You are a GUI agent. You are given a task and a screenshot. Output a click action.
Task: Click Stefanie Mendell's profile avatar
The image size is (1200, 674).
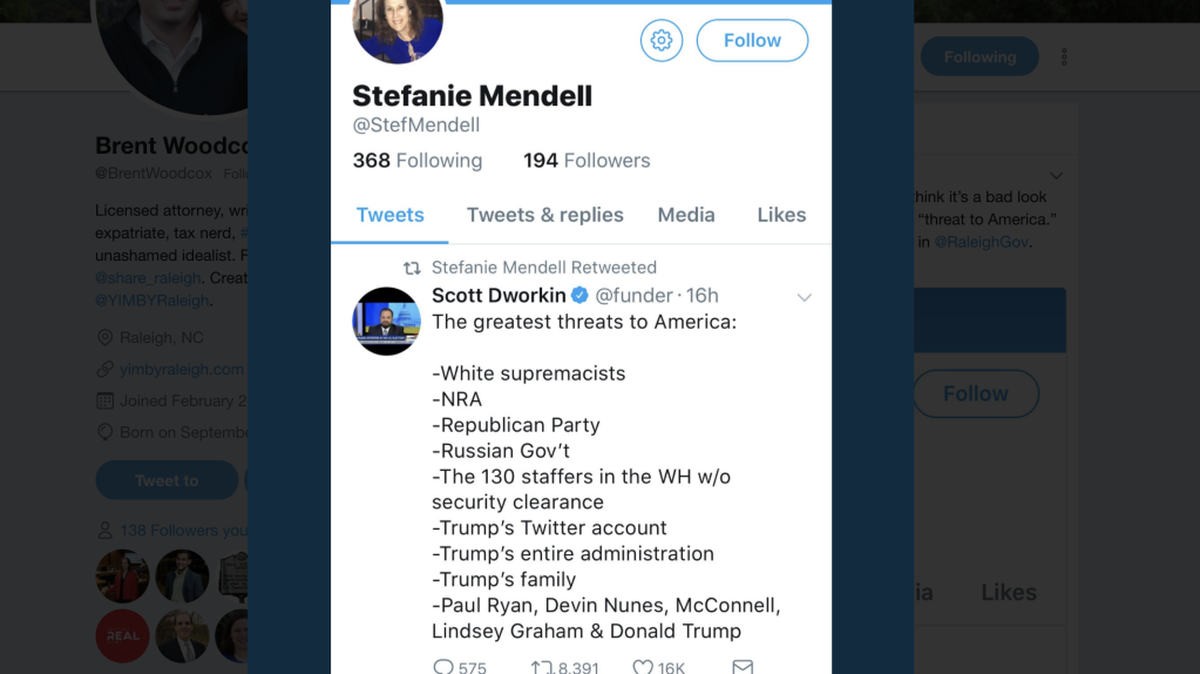pyautogui.click(x=397, y=28)
